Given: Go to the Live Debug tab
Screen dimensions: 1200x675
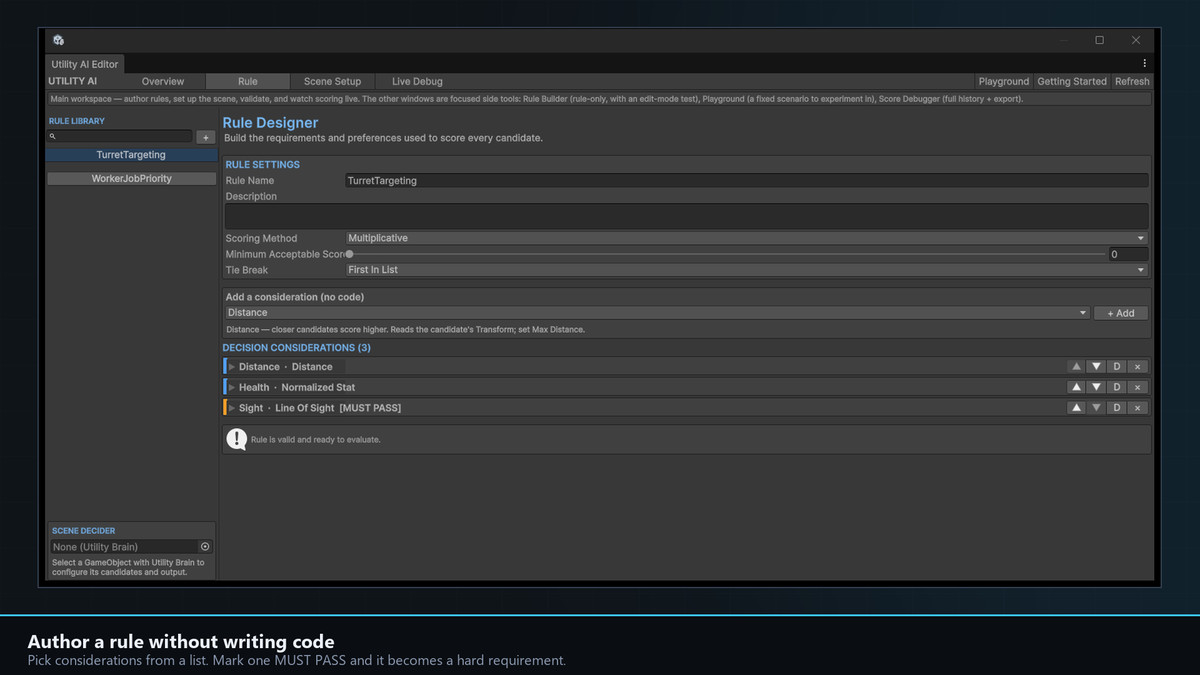Looking at the screenshot, I should click(417, 81).
